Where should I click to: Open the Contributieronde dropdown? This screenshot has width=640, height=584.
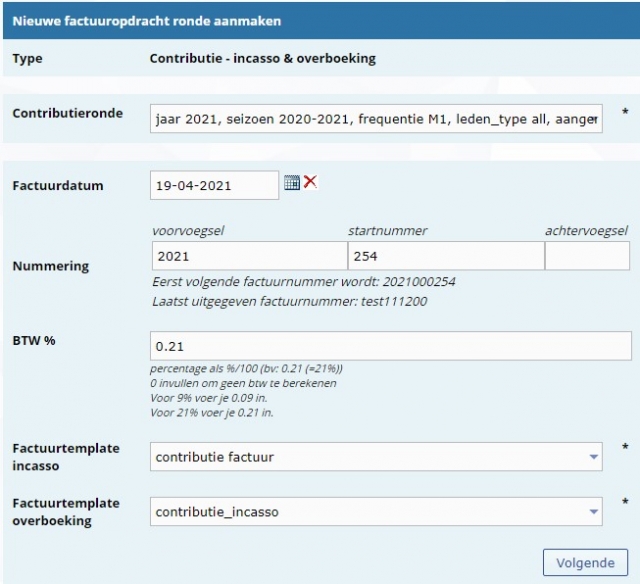pyautogui.click(x=376, y=119)
